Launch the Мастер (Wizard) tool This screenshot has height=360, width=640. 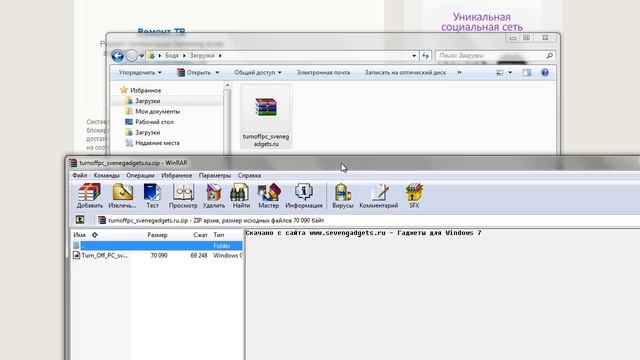(269, 196)
